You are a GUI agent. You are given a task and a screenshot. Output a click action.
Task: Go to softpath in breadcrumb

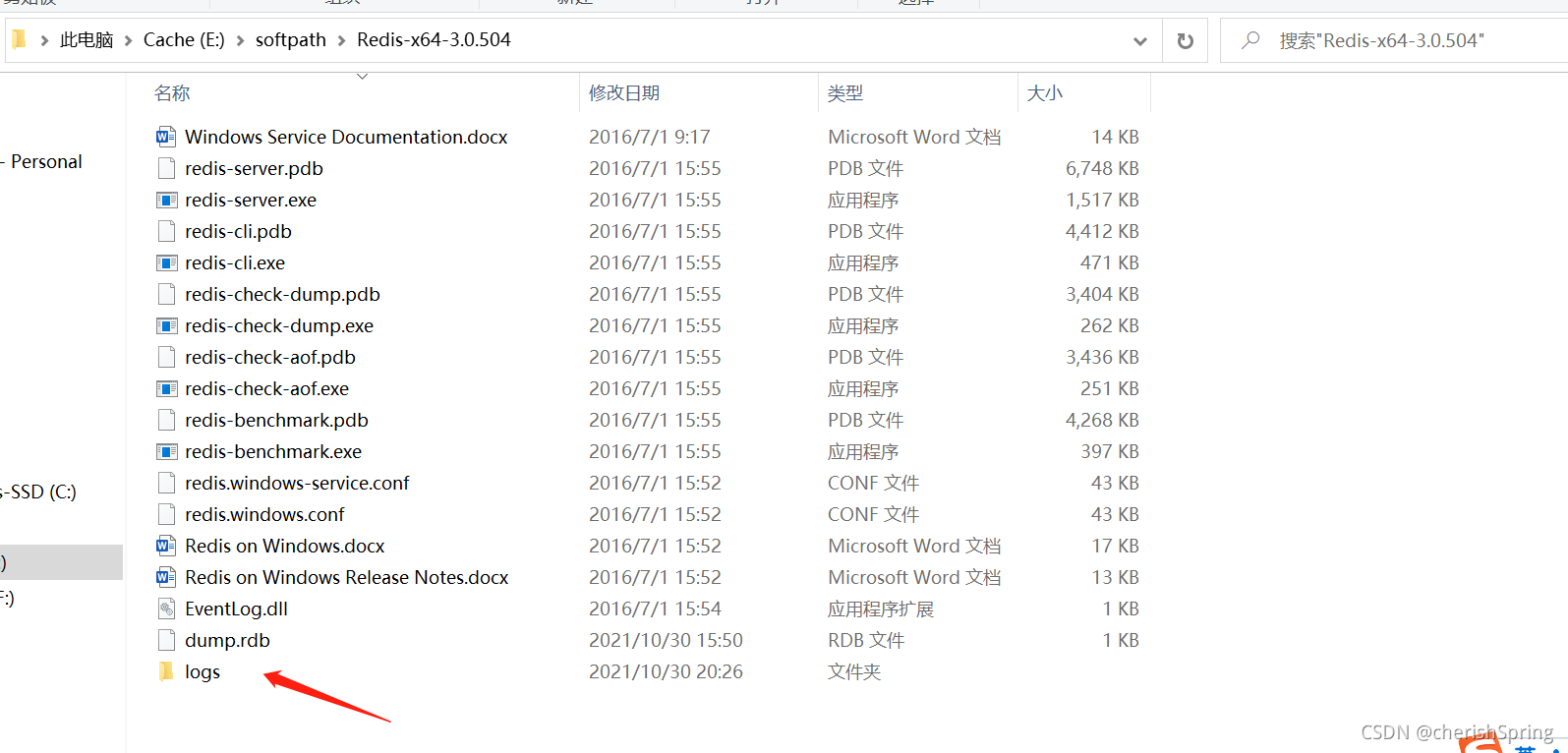coord(291,40)
